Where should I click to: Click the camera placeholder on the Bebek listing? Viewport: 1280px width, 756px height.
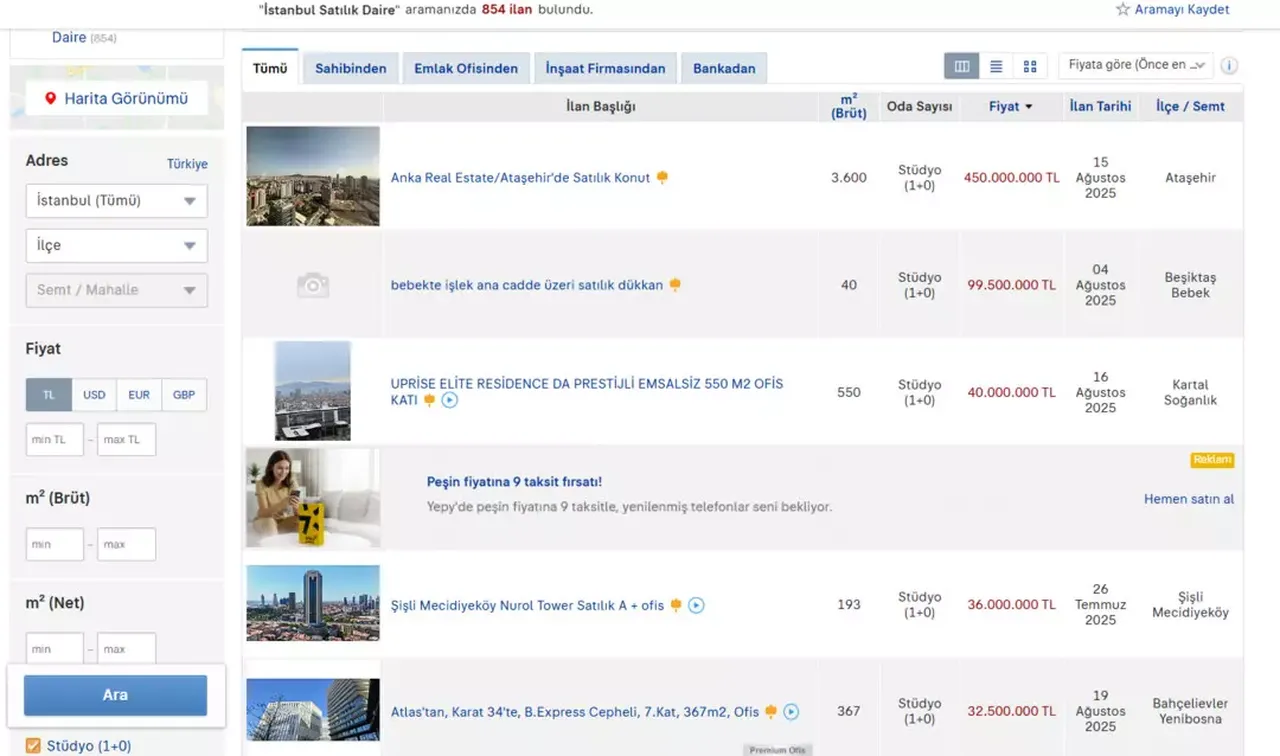(312, 284)
